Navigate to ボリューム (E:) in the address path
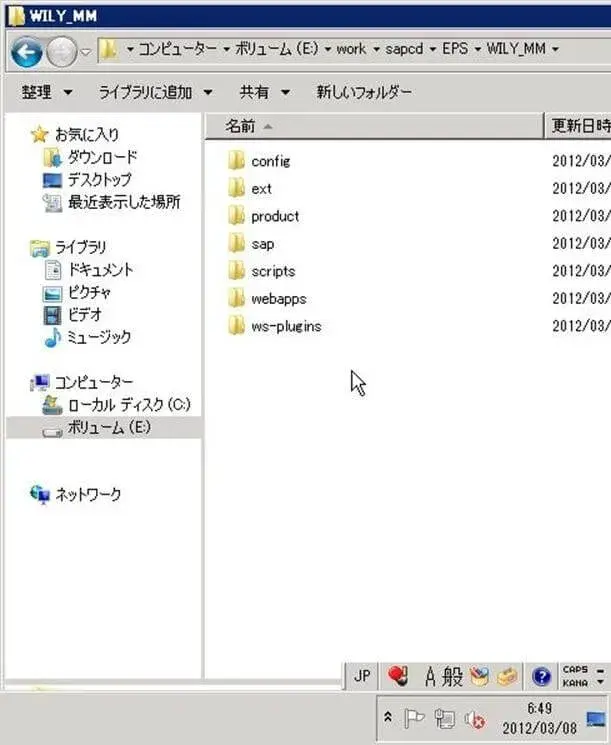611x745 pixels. pos(277,49)
